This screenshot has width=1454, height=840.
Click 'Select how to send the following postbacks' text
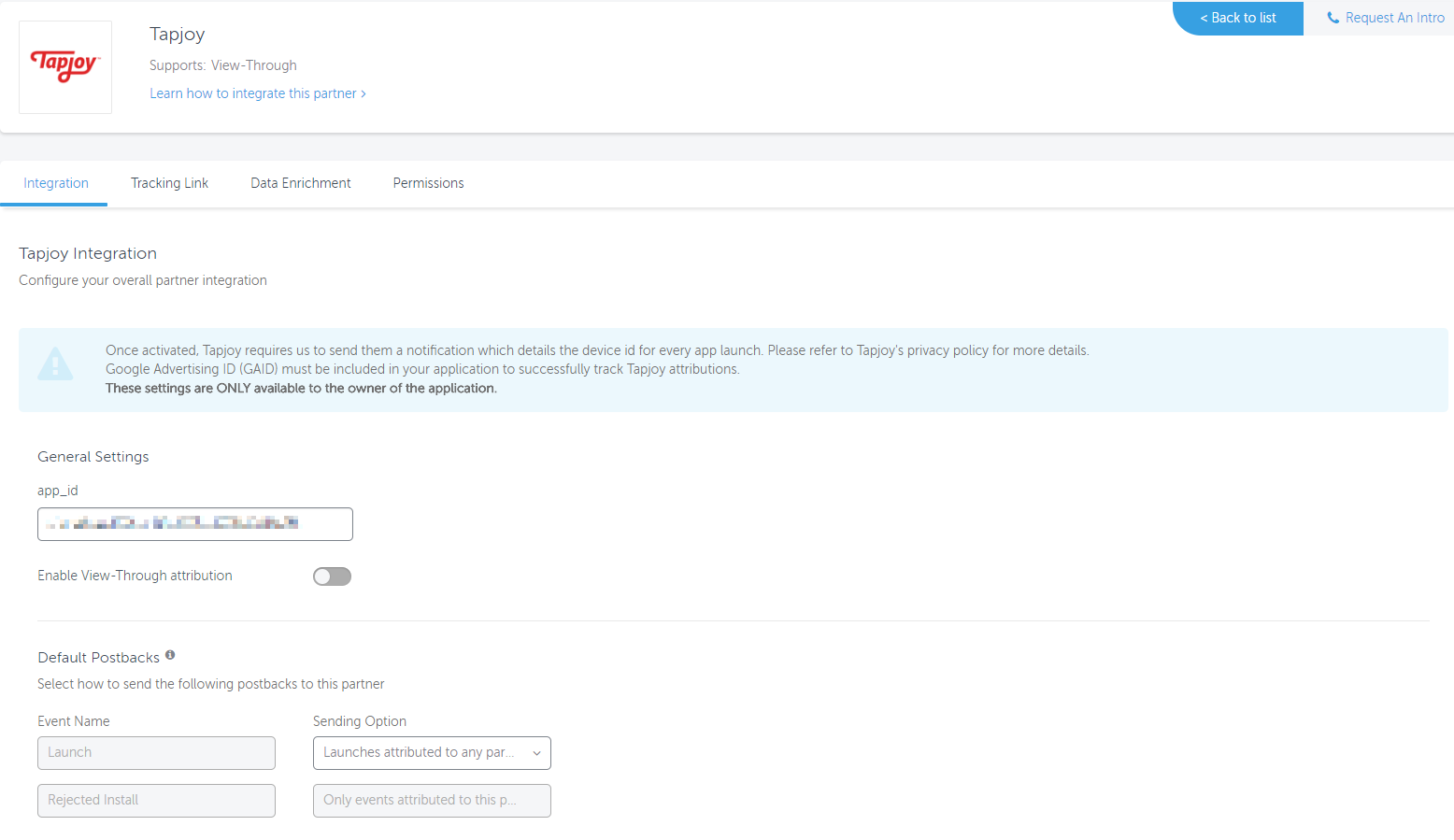(x=211, y=684)
